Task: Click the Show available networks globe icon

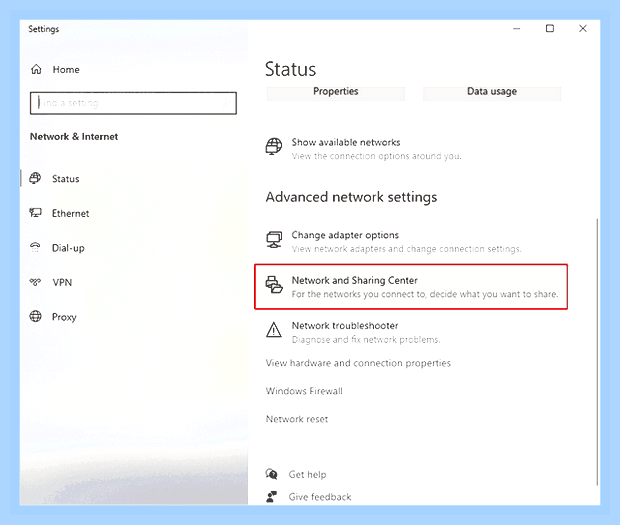Action: (274, 146)
